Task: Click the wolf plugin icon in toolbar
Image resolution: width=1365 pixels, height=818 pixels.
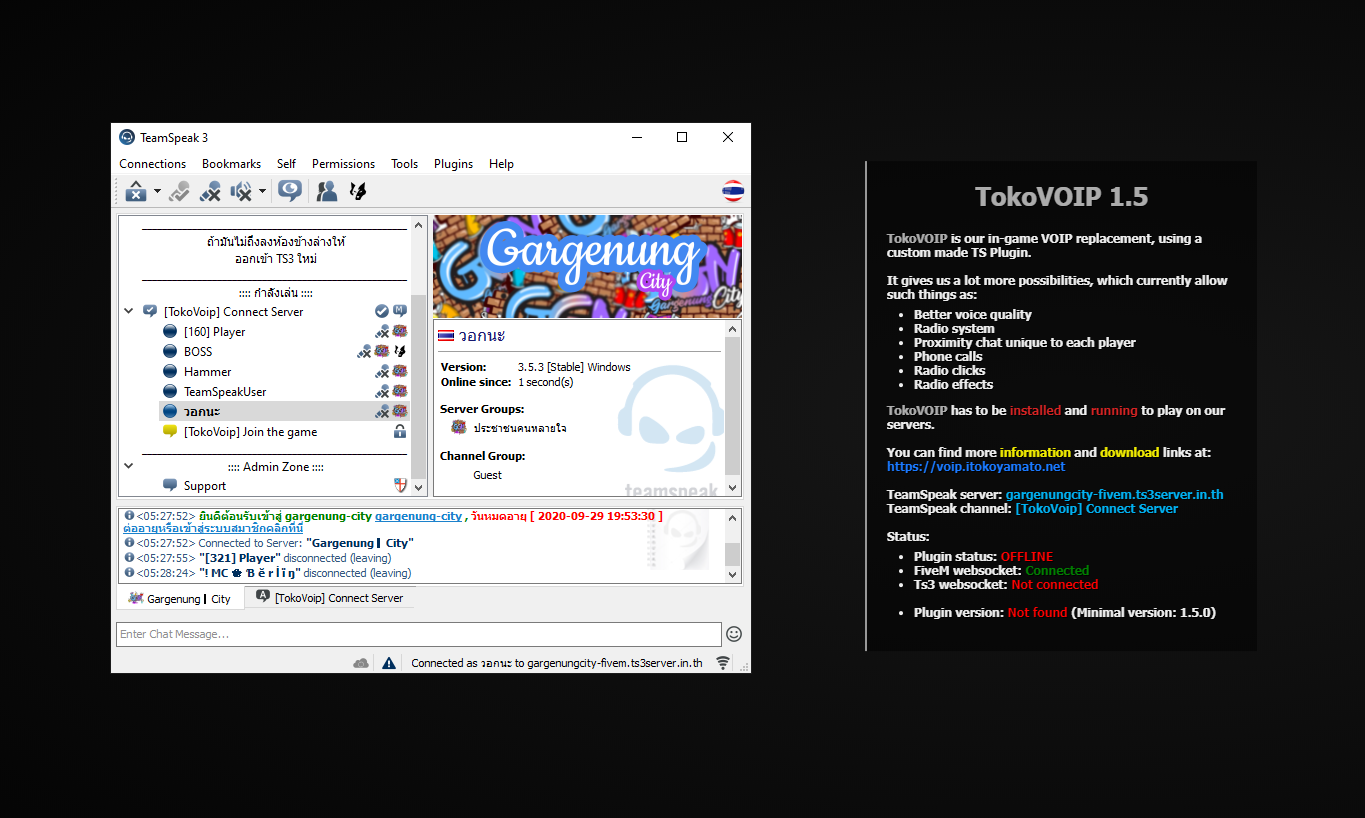Action: point(357,191)
